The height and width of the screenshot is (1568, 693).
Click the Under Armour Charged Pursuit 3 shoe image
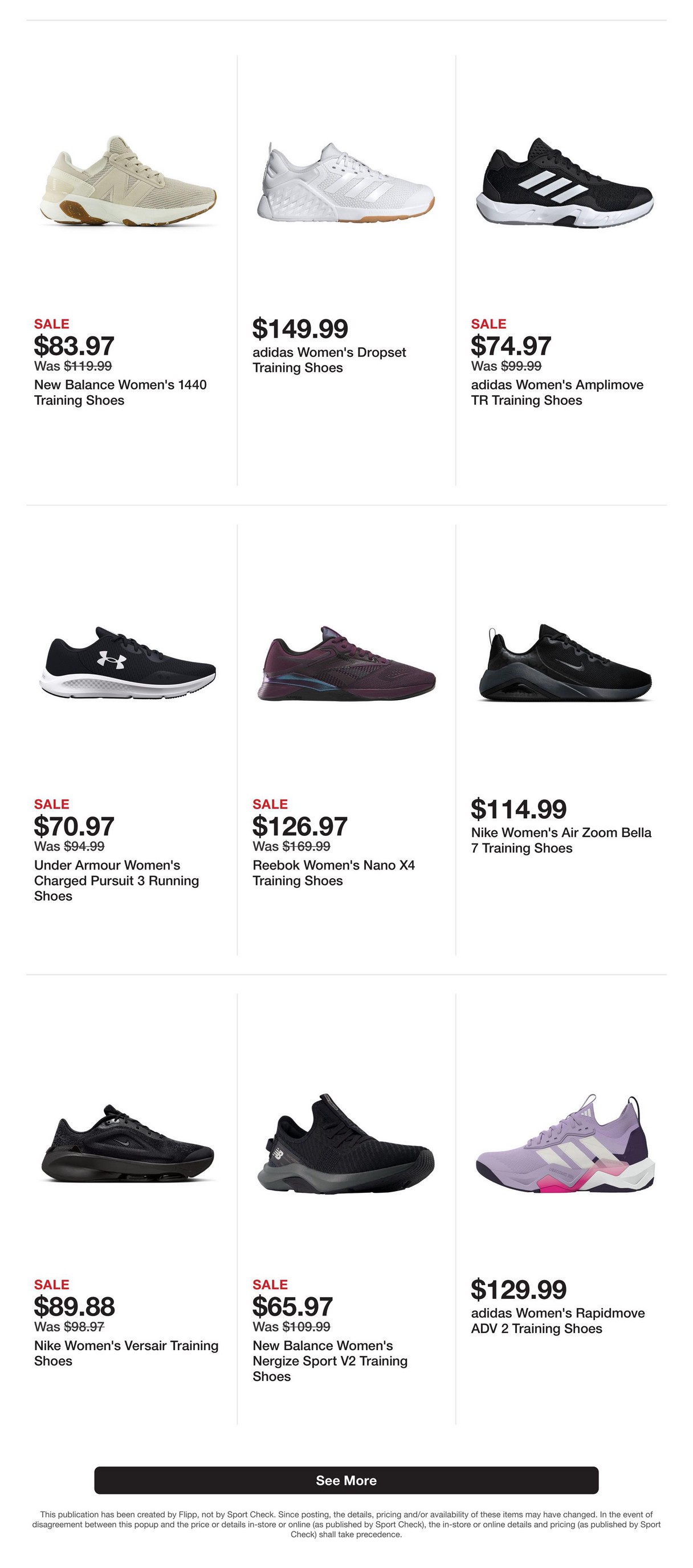coord(128,663)
